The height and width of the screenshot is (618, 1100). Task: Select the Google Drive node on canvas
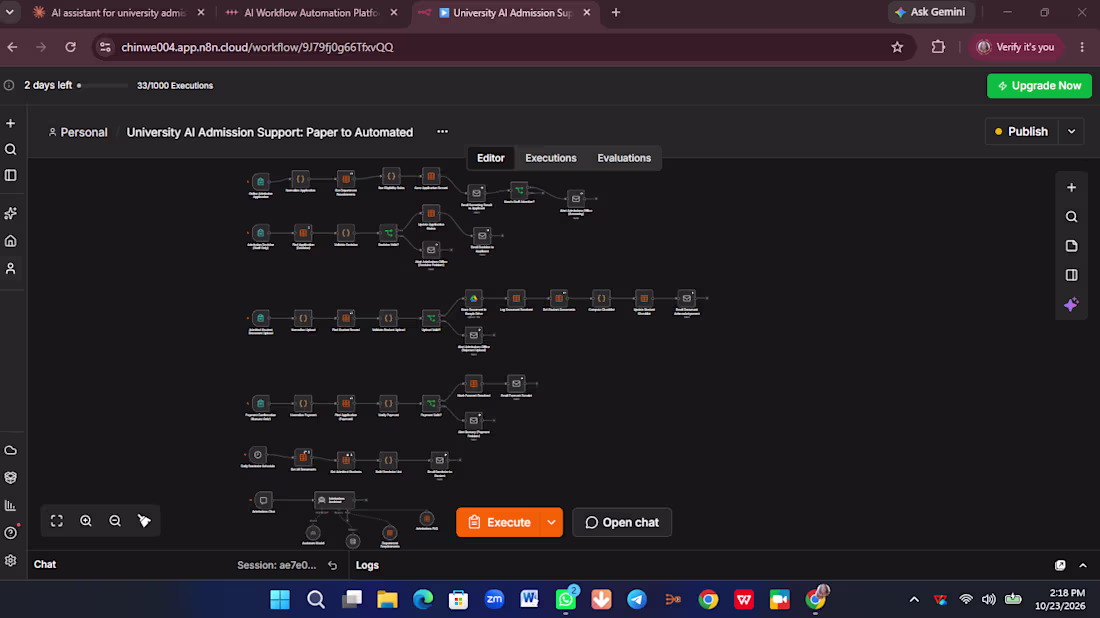(474, 299)
